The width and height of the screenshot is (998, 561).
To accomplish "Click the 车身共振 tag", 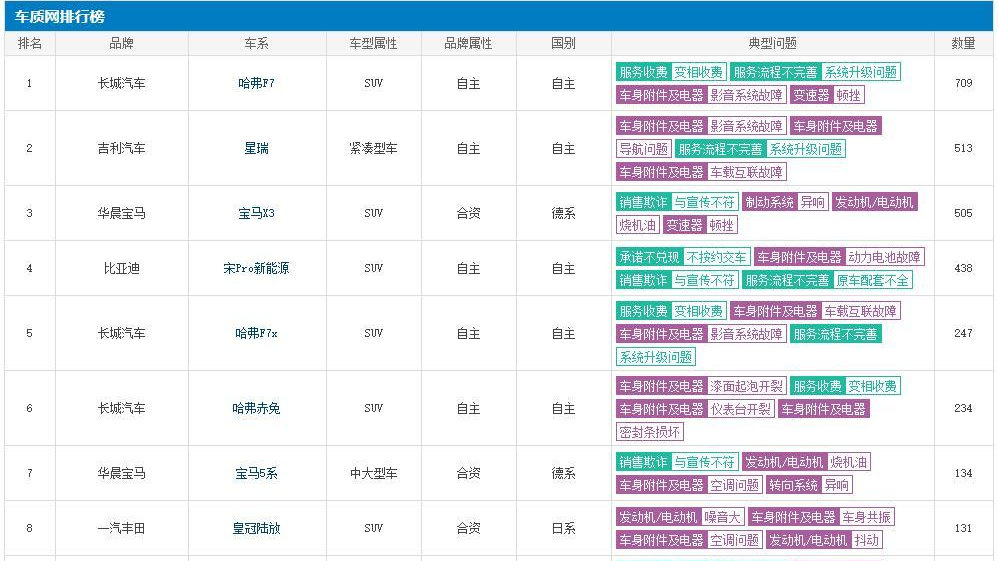I will click(867, 516).
